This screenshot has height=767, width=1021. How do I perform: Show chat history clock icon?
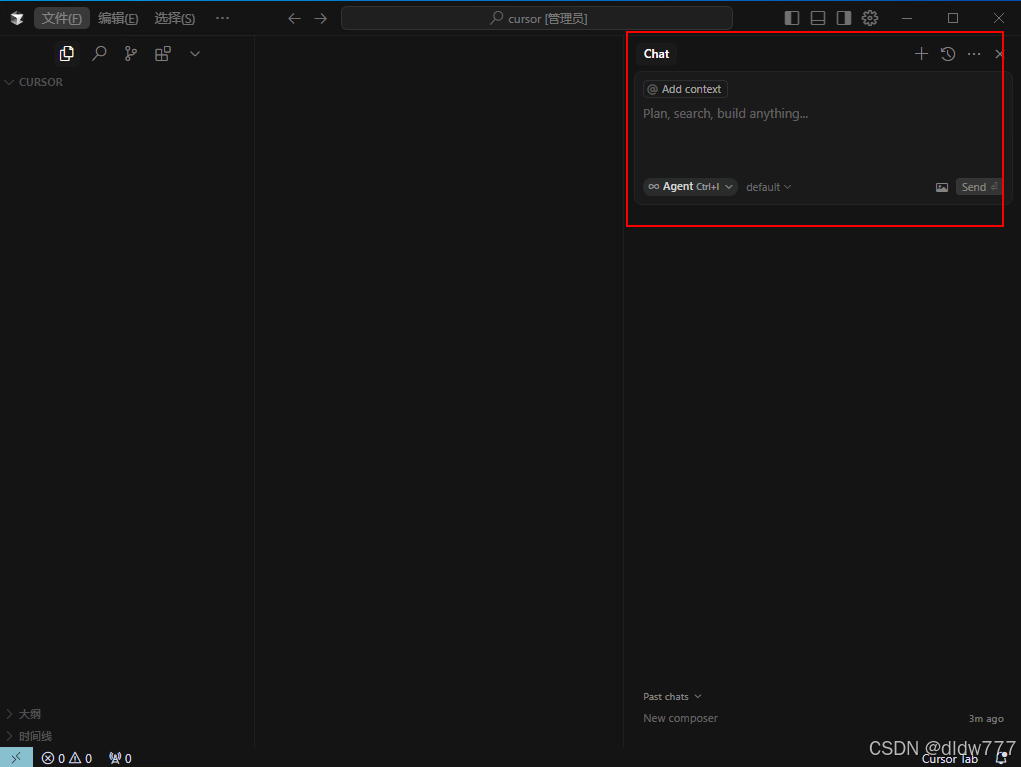pos(948,54)
